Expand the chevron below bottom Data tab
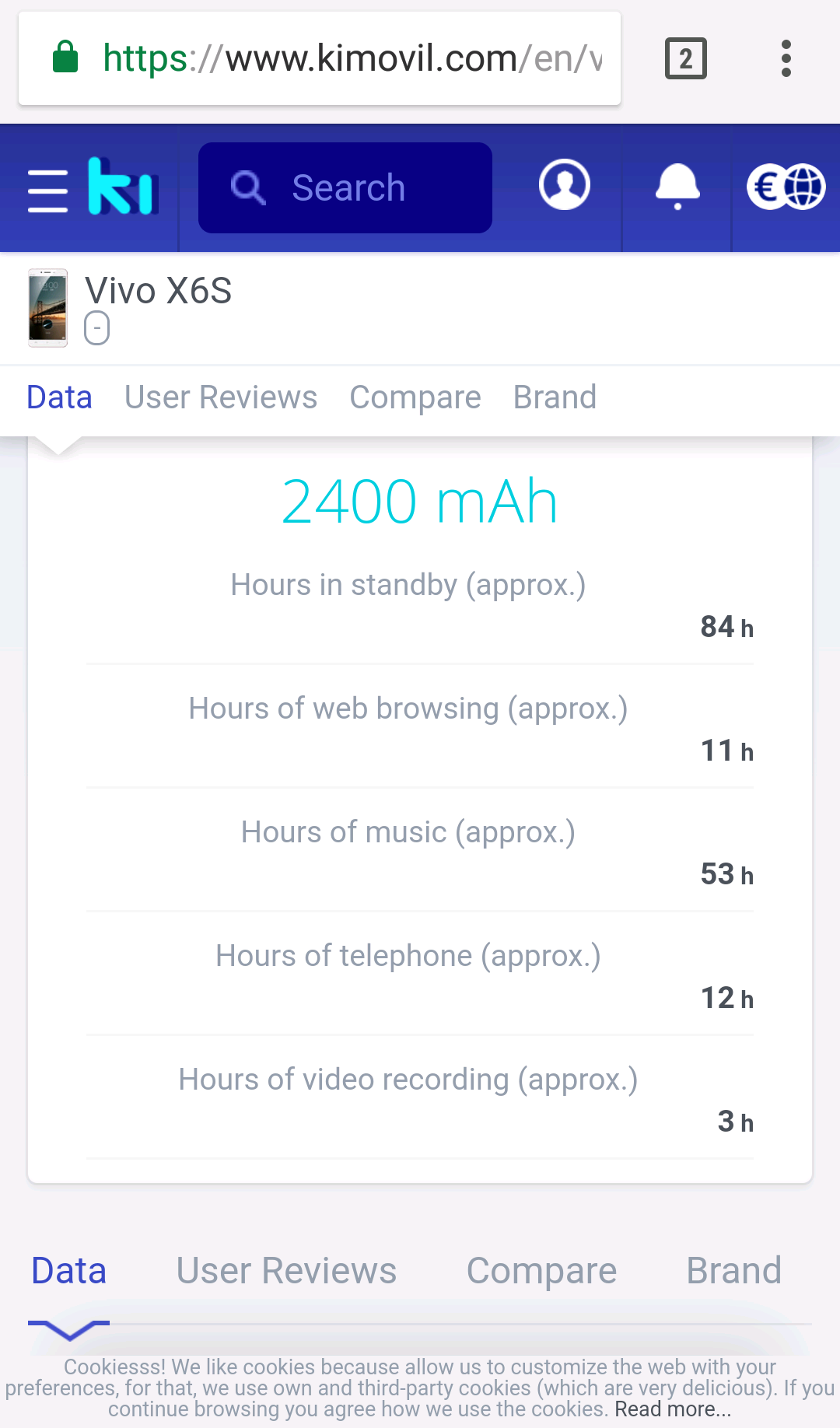The width and height of the screenshot is (840, 1428). point(69,1330)
